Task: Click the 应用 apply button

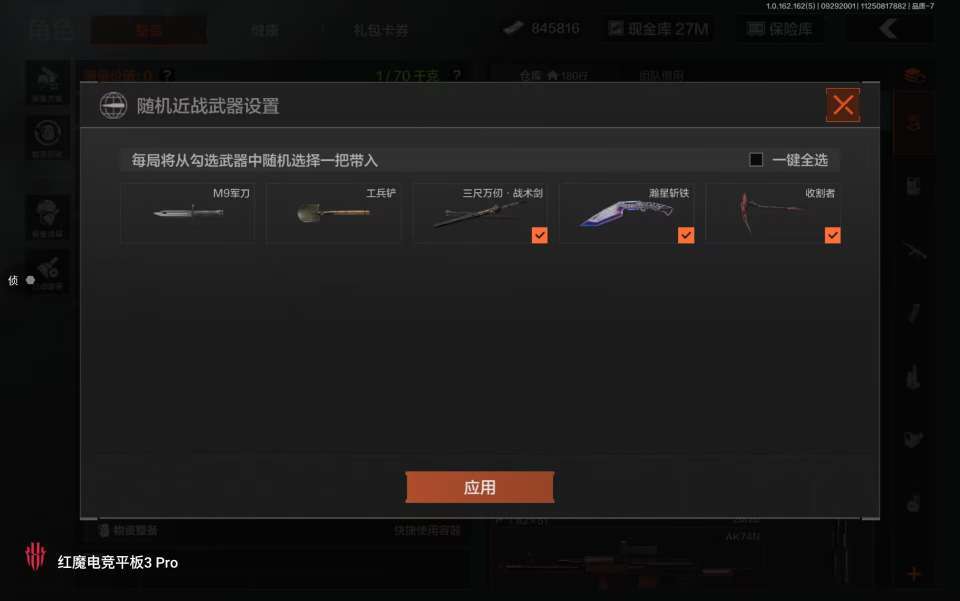Action: click(480, 487)
